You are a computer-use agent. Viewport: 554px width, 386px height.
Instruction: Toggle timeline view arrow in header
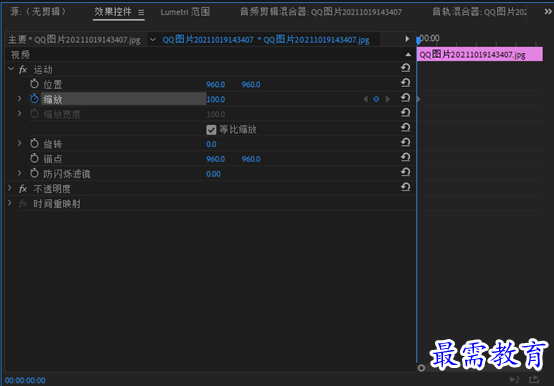click(x=407, y=39)
